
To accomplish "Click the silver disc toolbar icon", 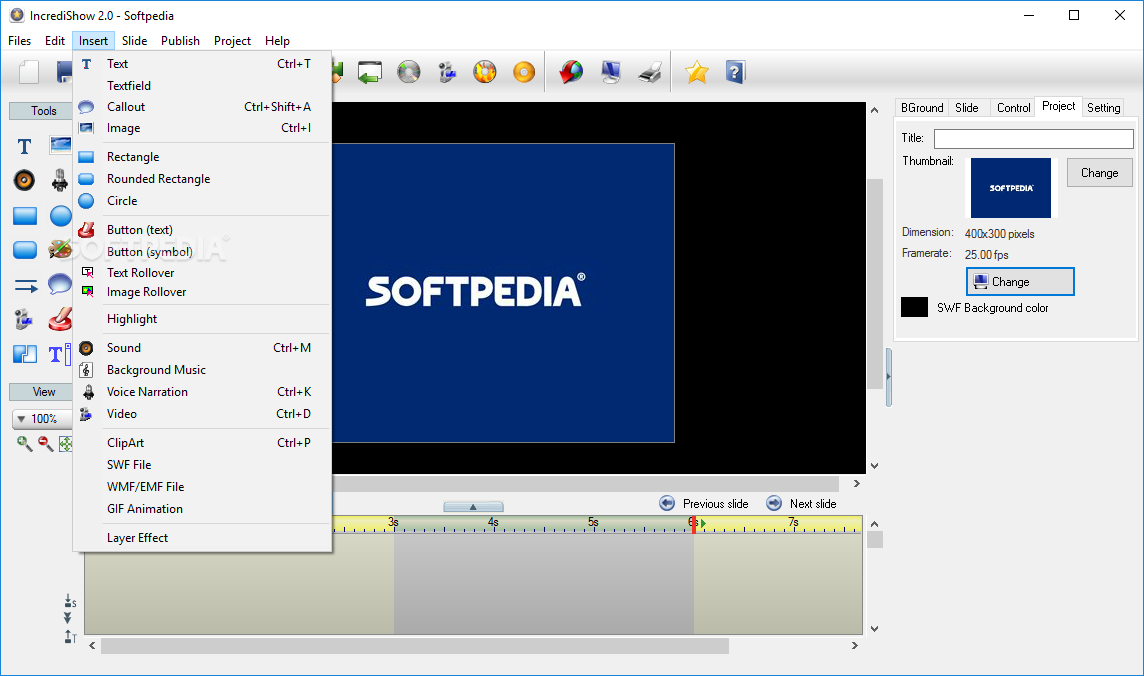I will point(409,72).
